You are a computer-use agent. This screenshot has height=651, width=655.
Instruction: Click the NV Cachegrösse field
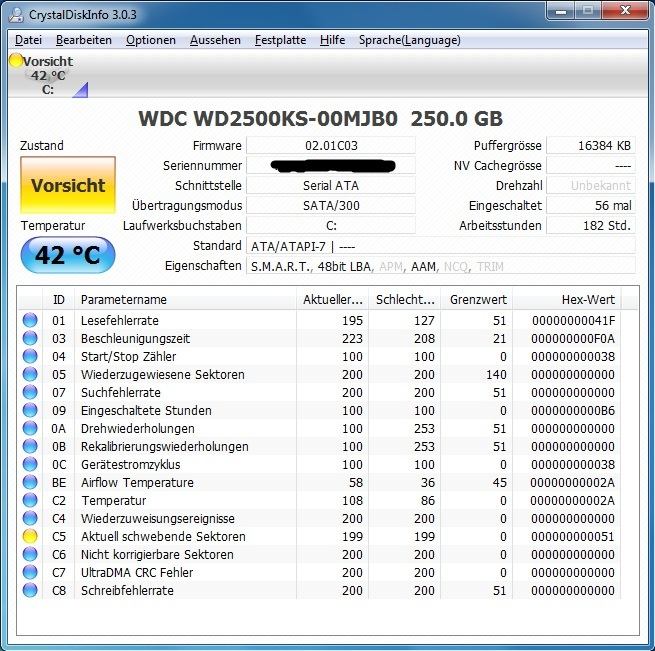tap(591, 165)
